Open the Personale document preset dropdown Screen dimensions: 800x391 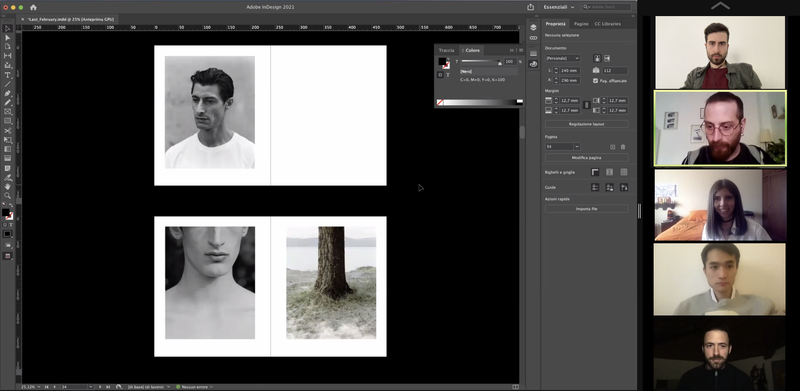[562, 58]
